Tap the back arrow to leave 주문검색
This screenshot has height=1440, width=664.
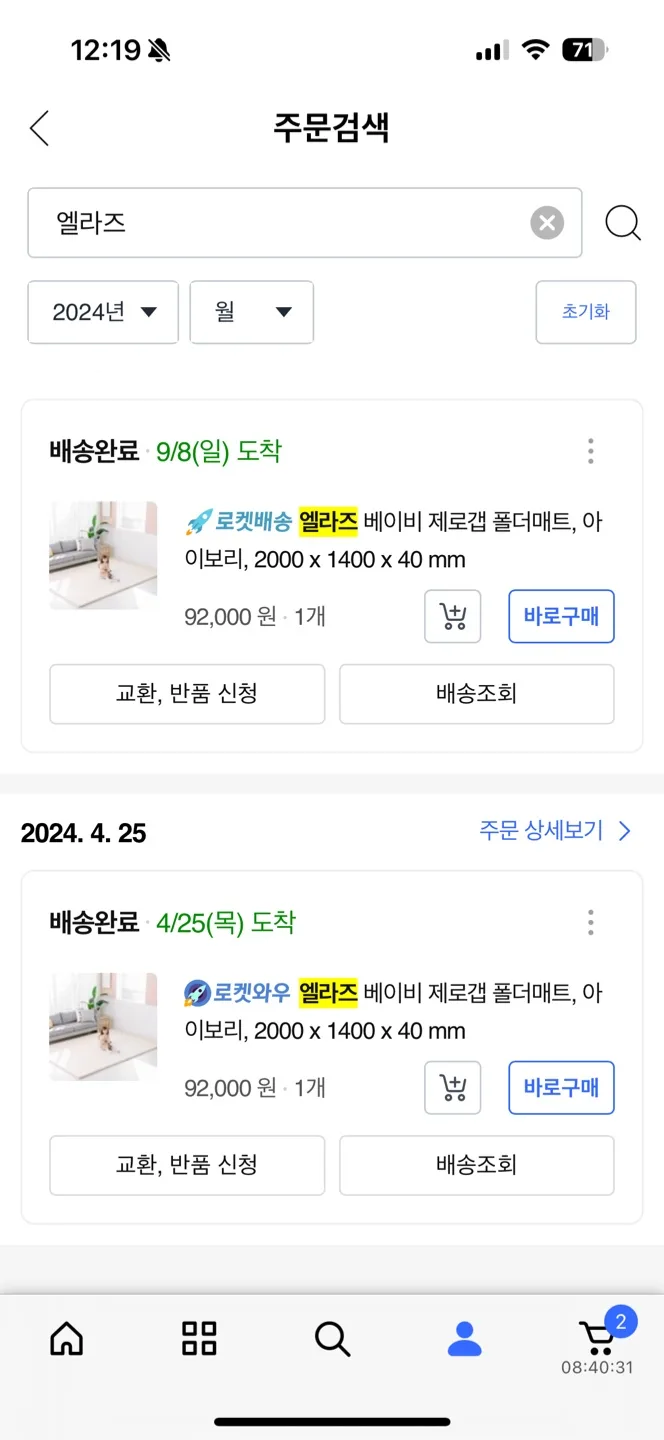click(38, 129)
